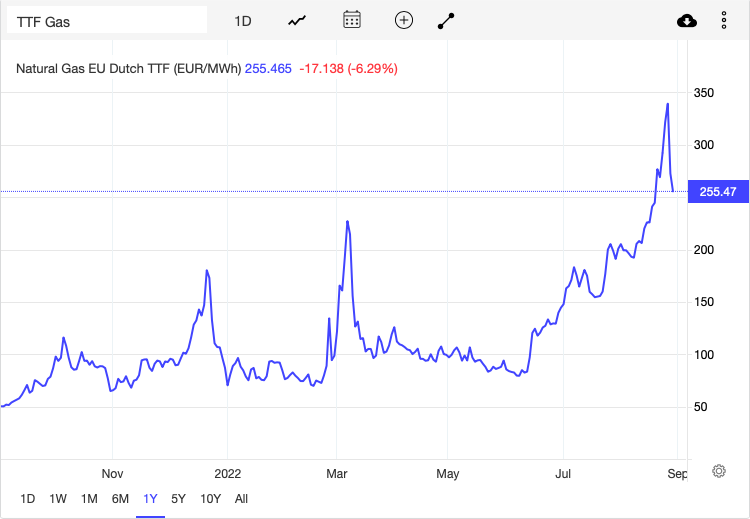The height and width of the screenshot is (519, 750).
Task: Click the 255.47 current price label
Action: click(x=718, y=192)
